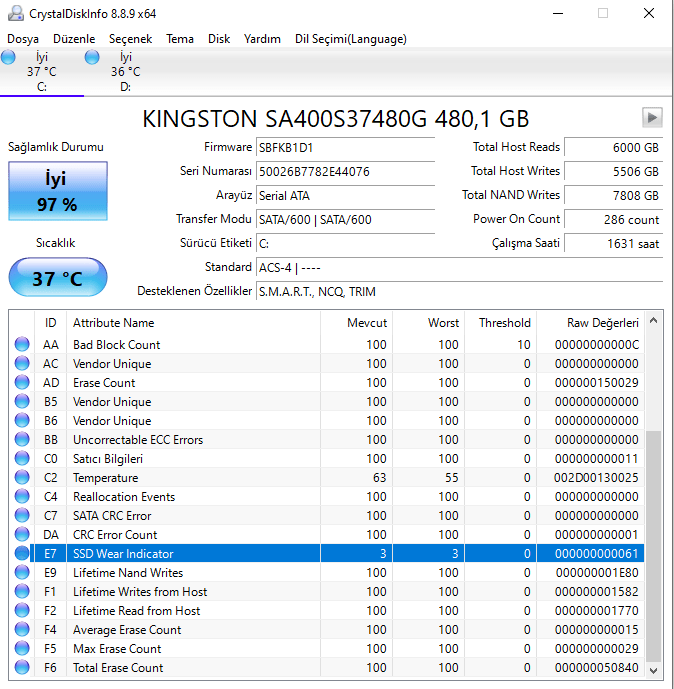The height and width of the screenshot is (689, 674).
Task: Open the Disk menu
Action: (219, 39)
